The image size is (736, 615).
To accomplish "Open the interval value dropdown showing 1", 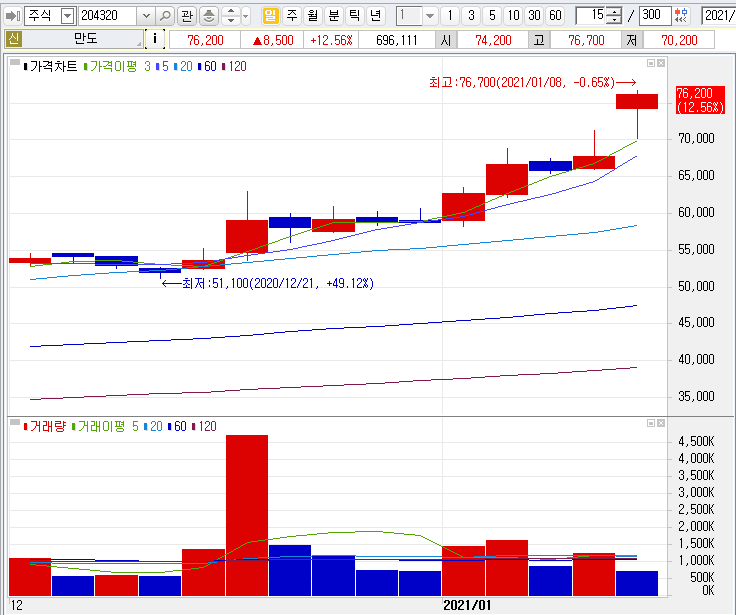I will [x=429, y=16].
